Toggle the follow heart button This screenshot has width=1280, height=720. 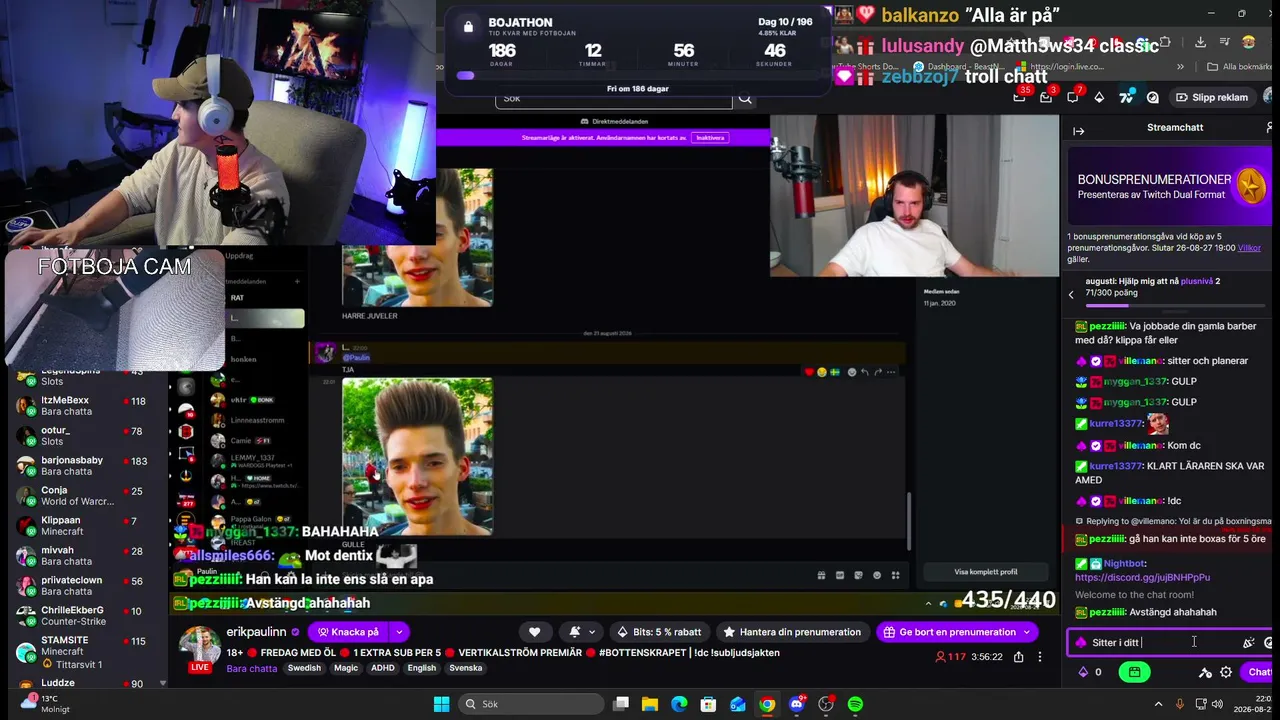click(535, 632)
